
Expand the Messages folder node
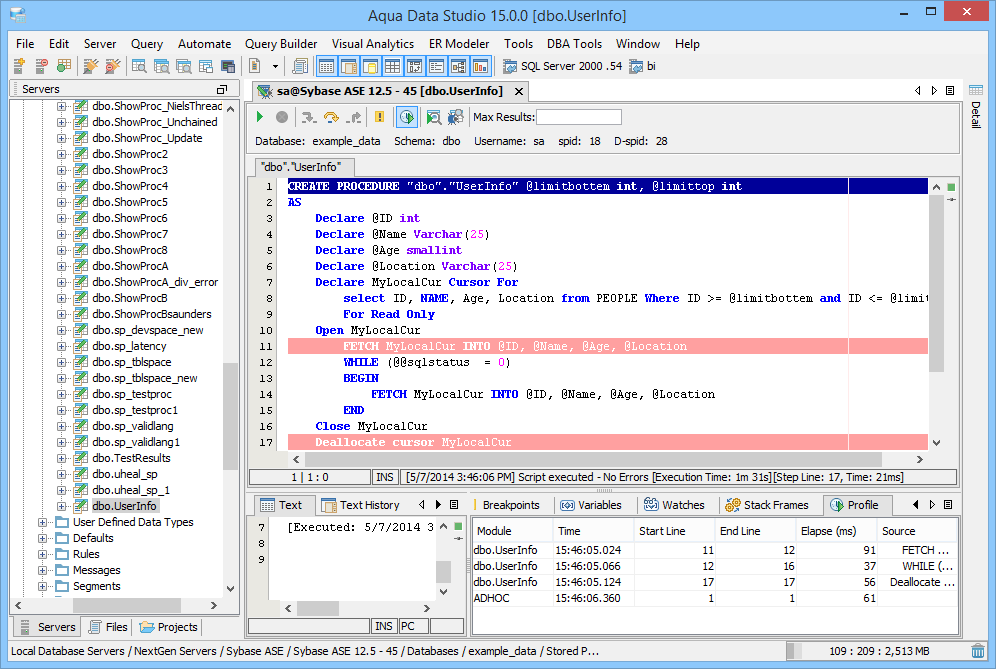[43, 570]
